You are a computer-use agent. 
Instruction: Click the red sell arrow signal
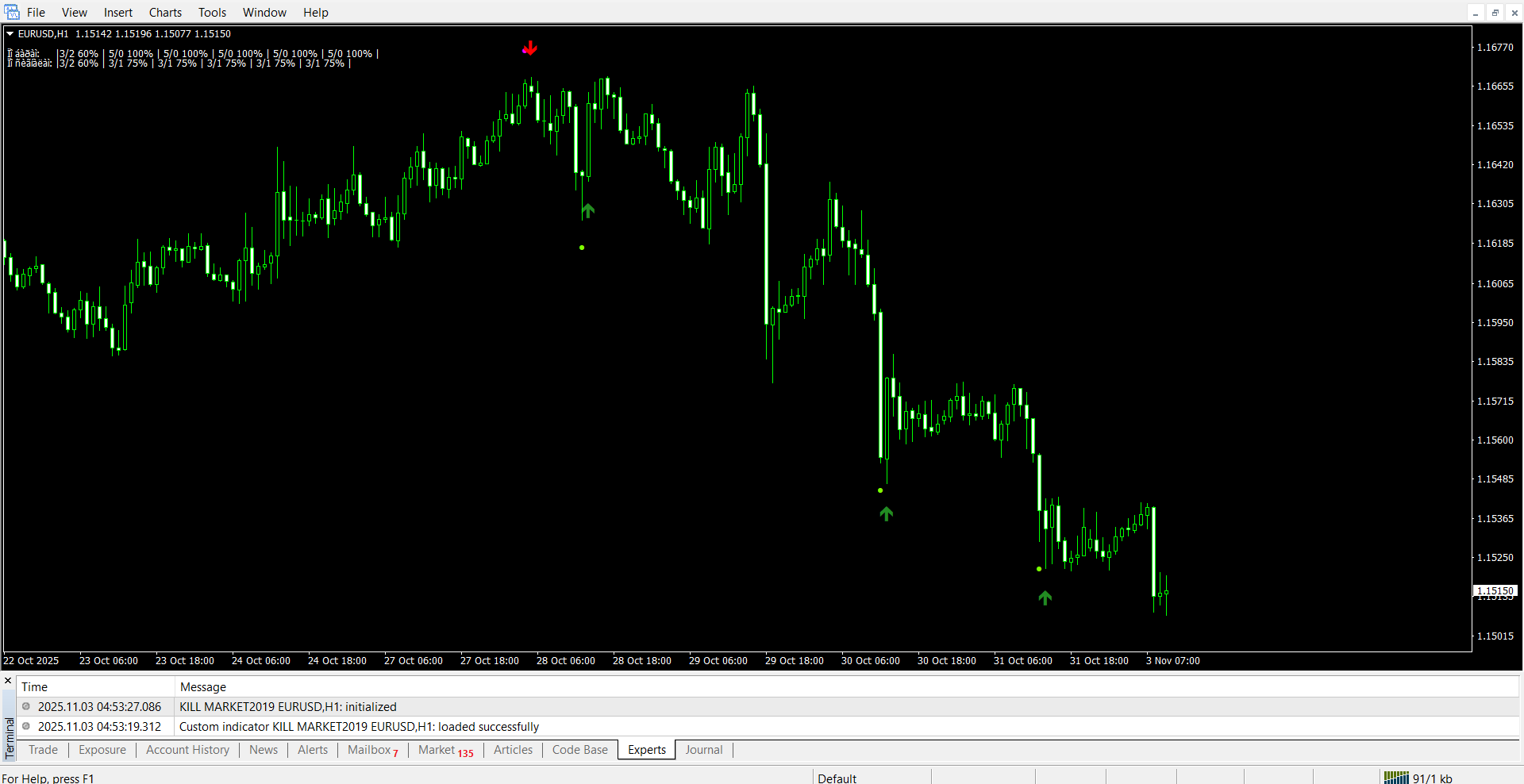(x=529, y=48)
